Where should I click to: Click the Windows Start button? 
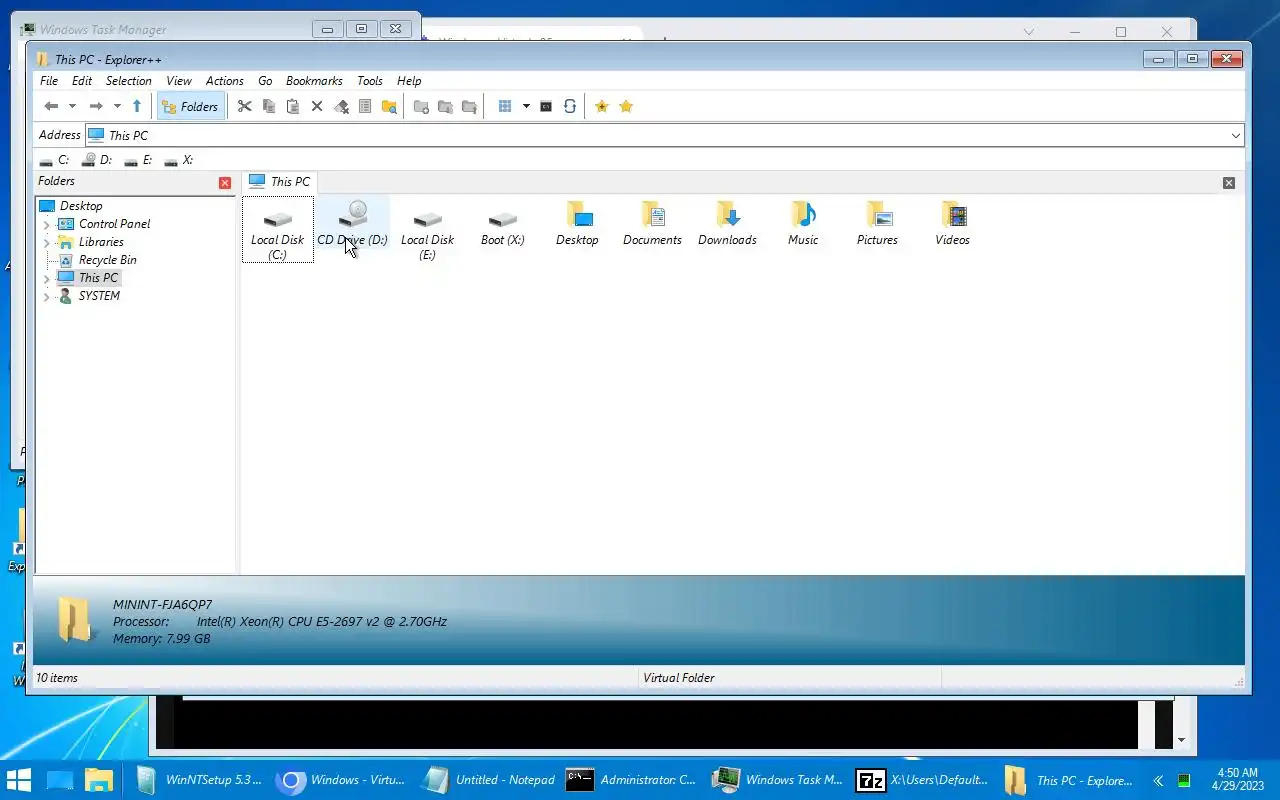pyautogui.click(x=18, y=780)
